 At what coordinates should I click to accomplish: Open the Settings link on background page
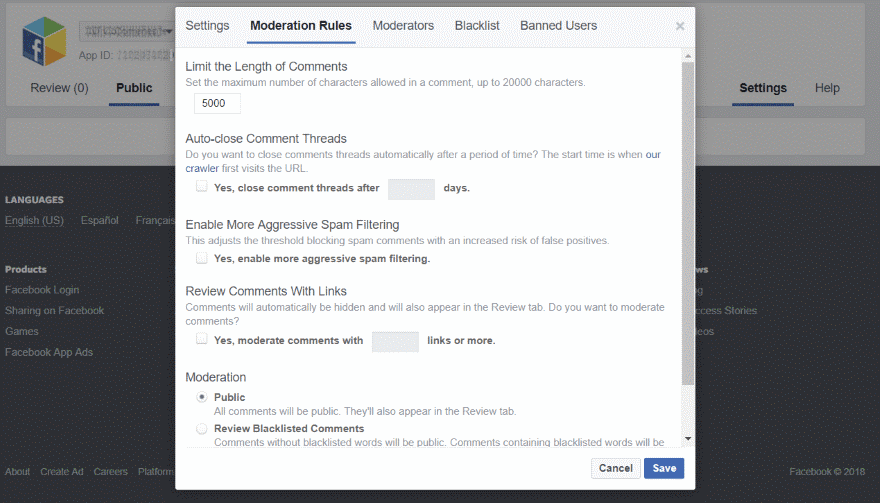point(763,88)
